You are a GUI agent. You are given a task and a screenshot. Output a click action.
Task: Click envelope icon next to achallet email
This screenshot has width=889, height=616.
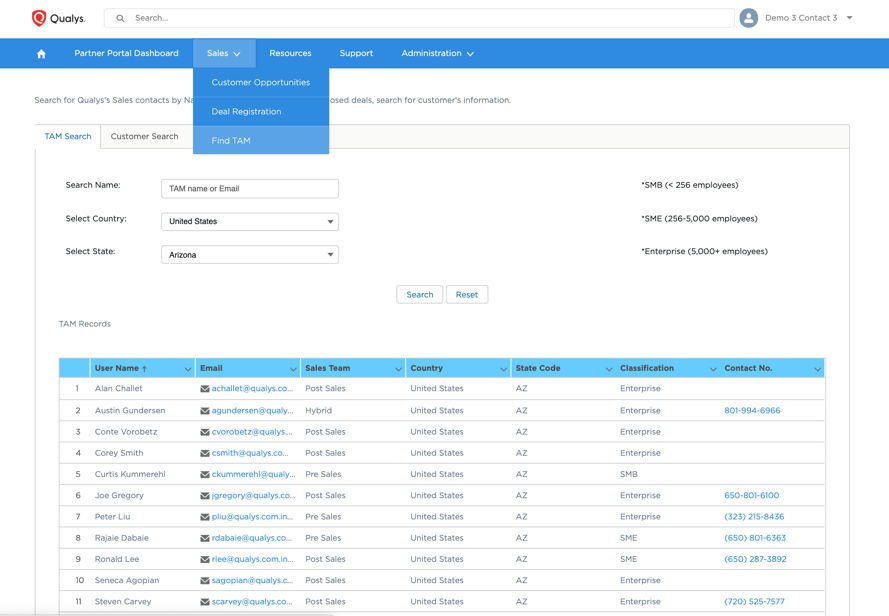205,389
